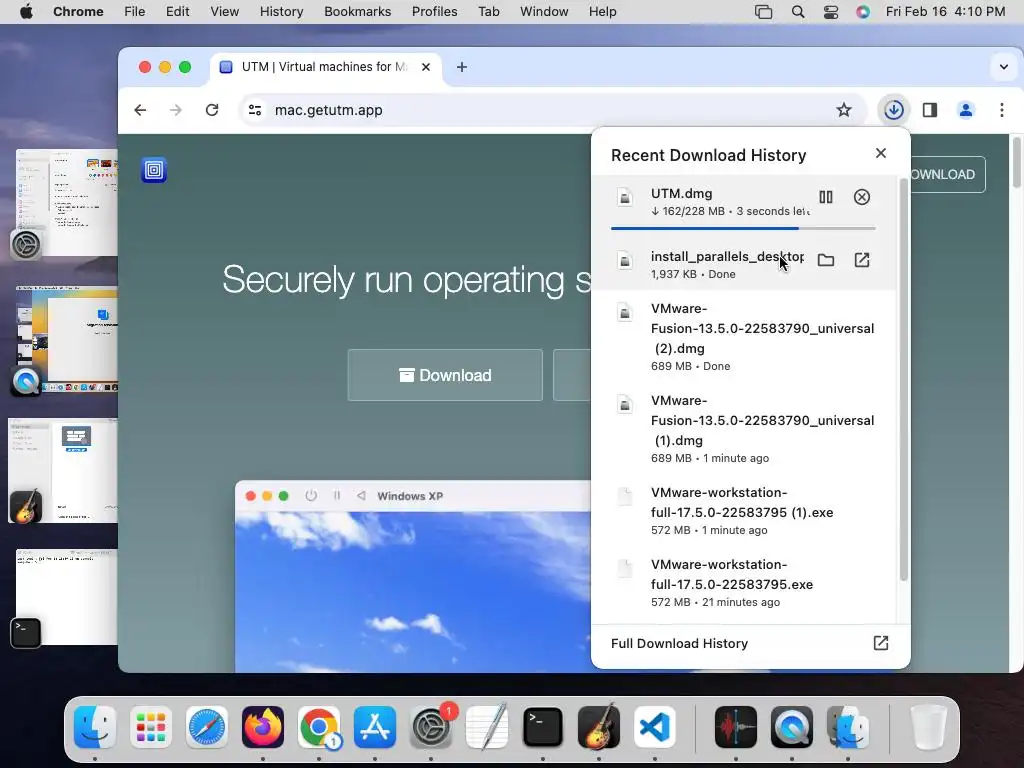Open the Bookmarks menu
1024x768 pixels.
[x=357, y=12]
